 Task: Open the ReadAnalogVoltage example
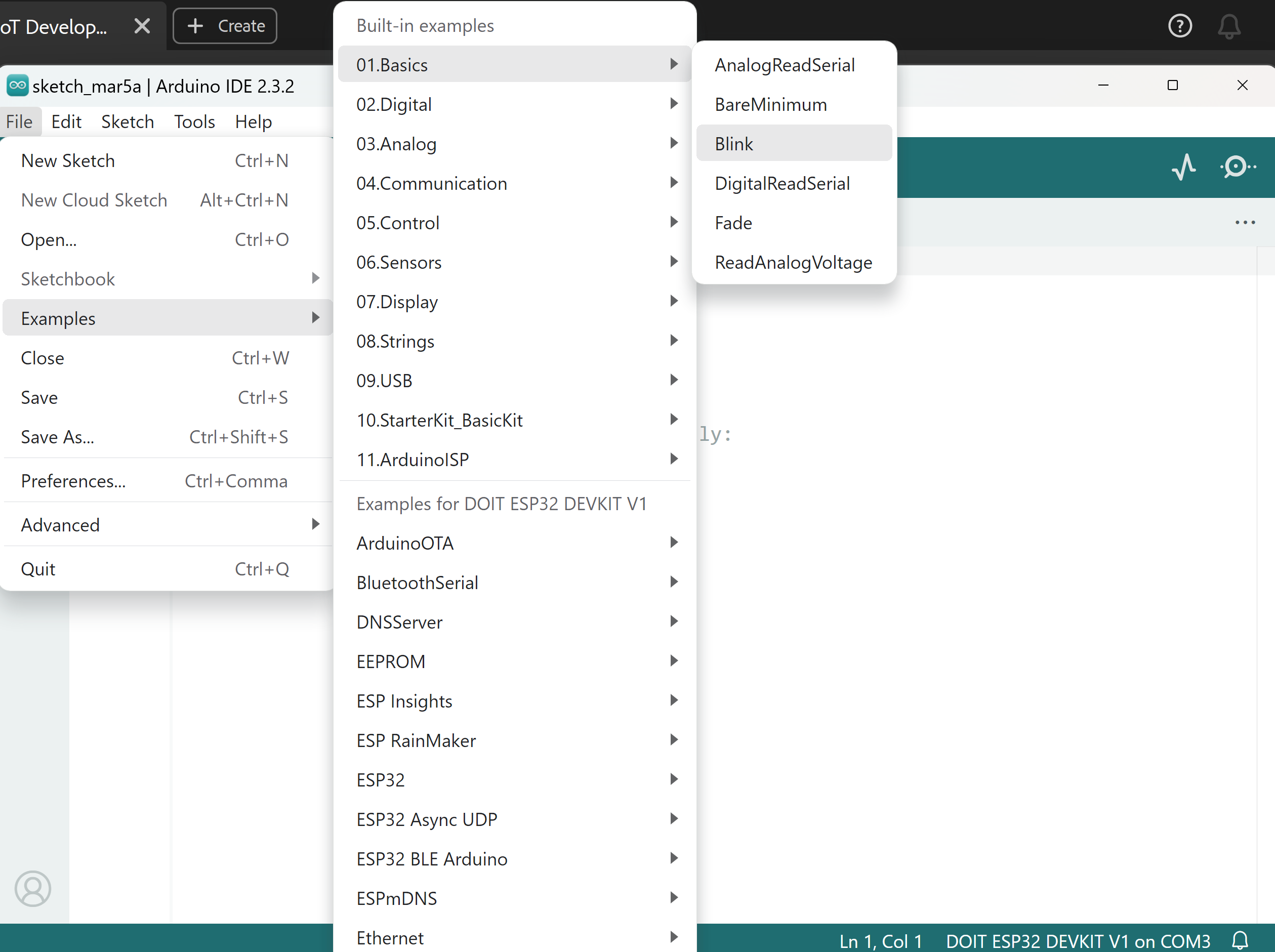click(794, 262)
